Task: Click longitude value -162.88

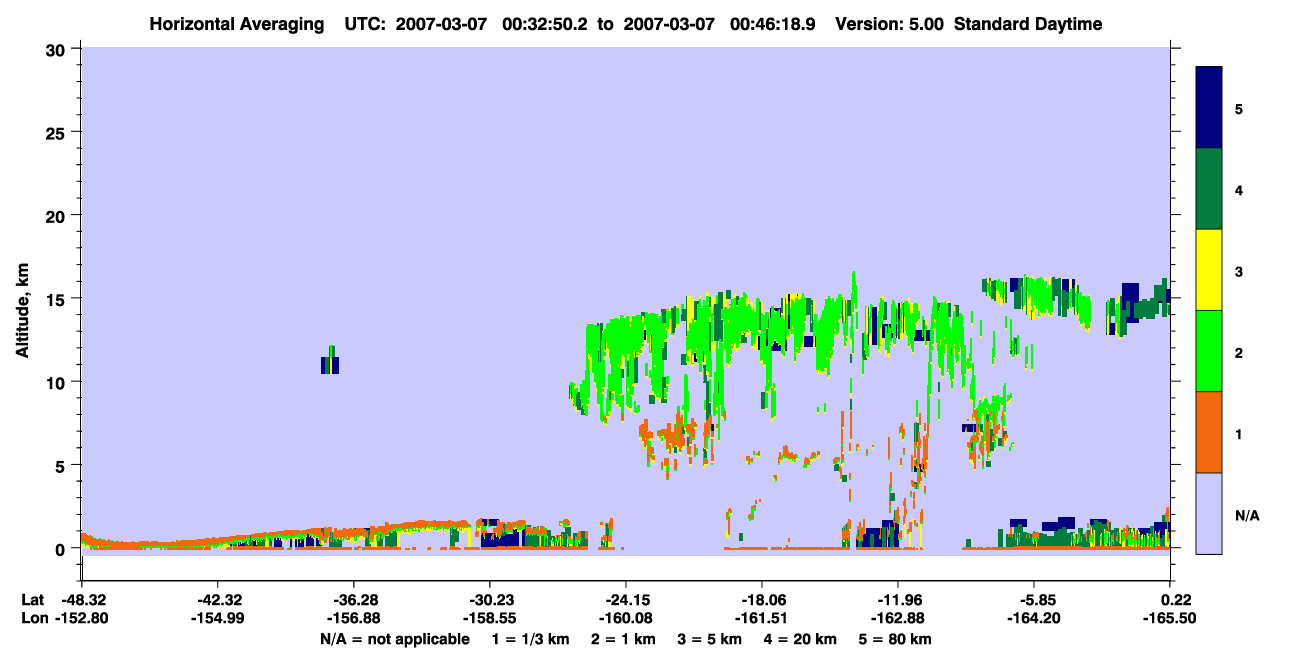Action: pos(898,617)
